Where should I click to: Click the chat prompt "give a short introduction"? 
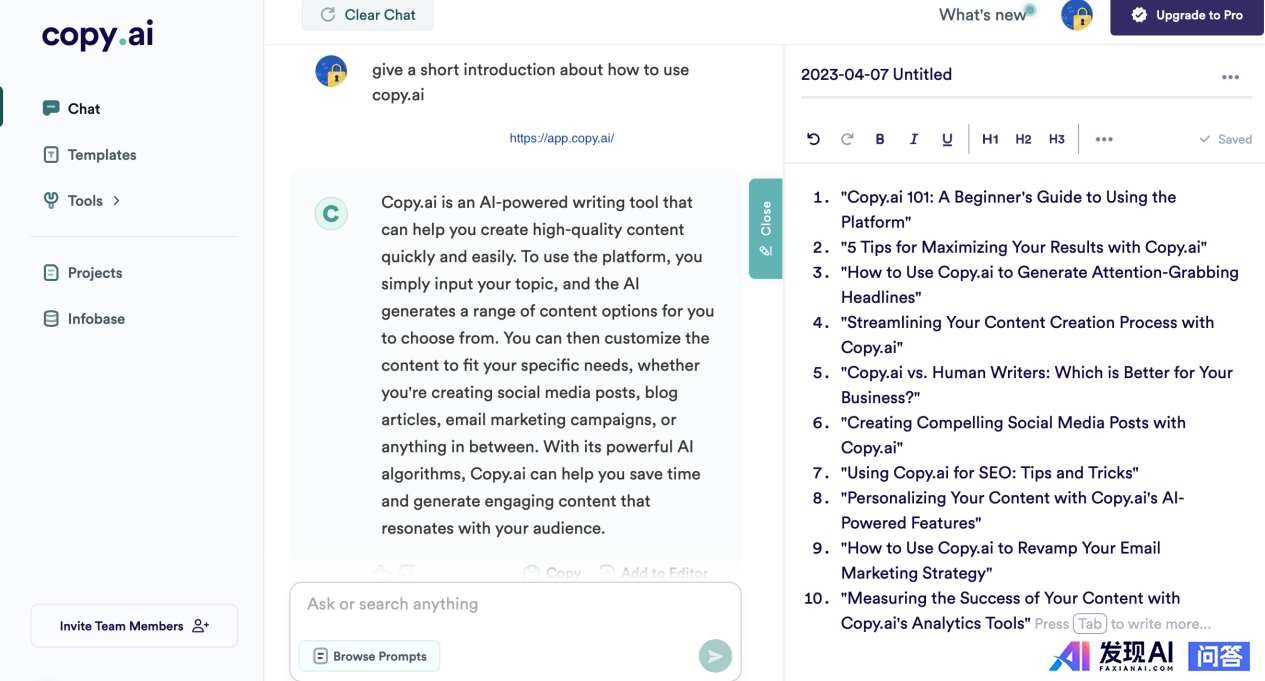530,82
